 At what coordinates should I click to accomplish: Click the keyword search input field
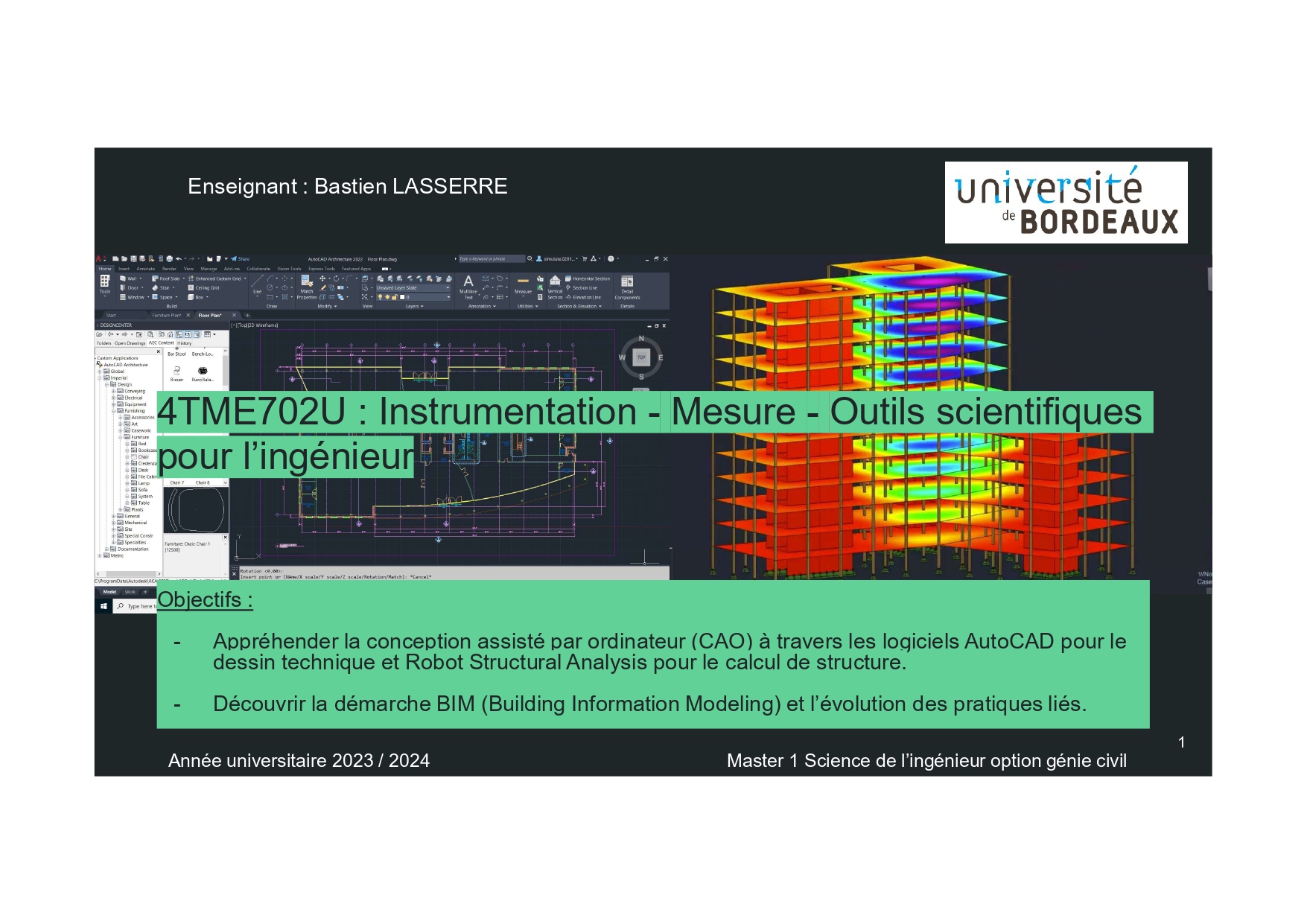491,259
